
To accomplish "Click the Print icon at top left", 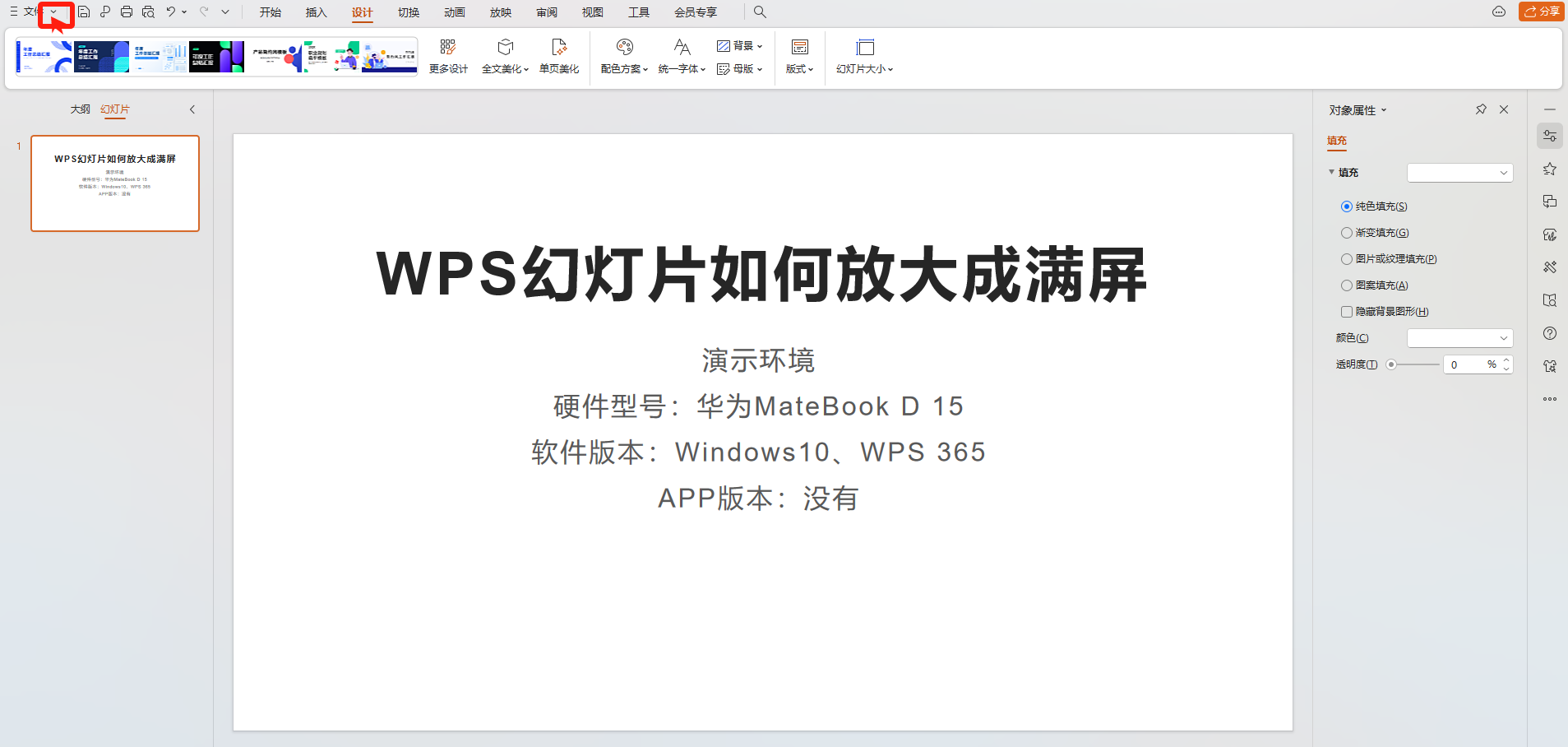I will (x=127, y=12).
